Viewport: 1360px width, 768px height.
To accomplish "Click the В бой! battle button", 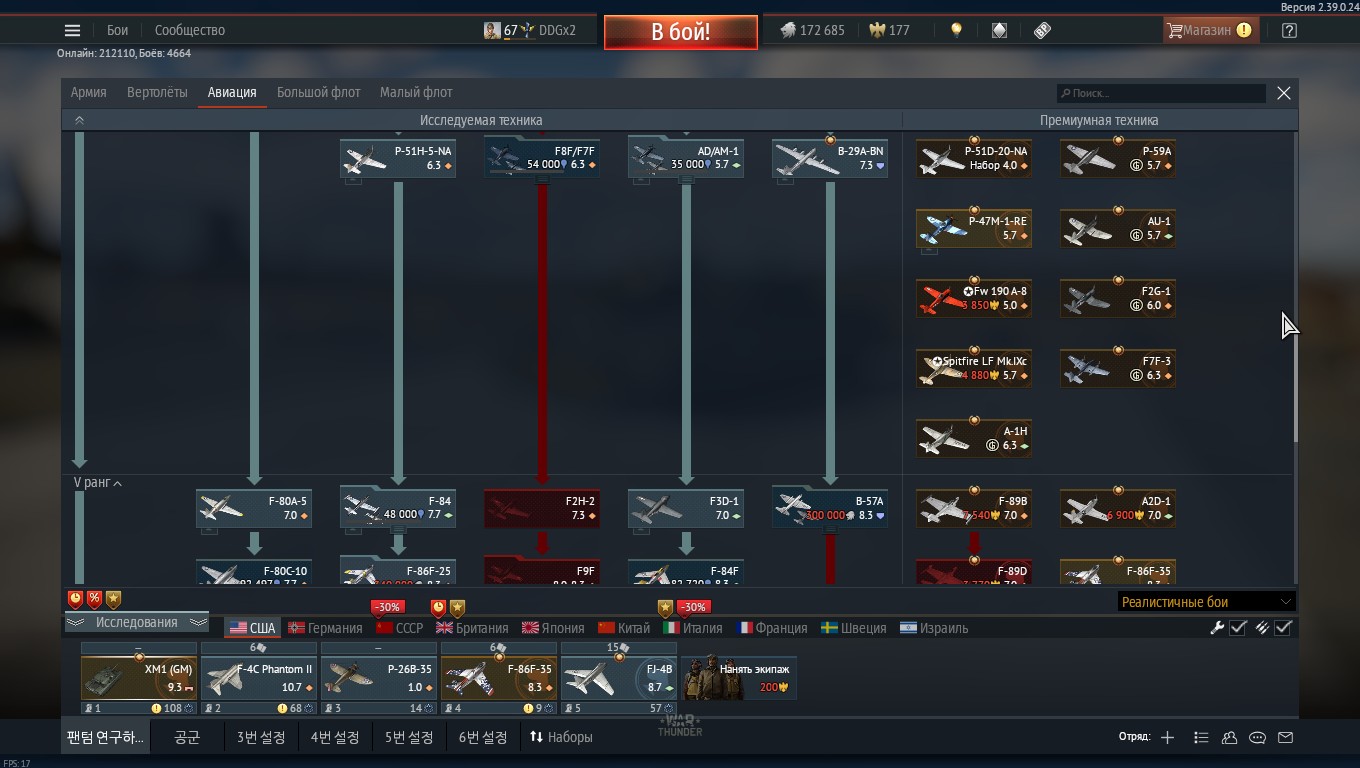I will click(x=680, y=32).
